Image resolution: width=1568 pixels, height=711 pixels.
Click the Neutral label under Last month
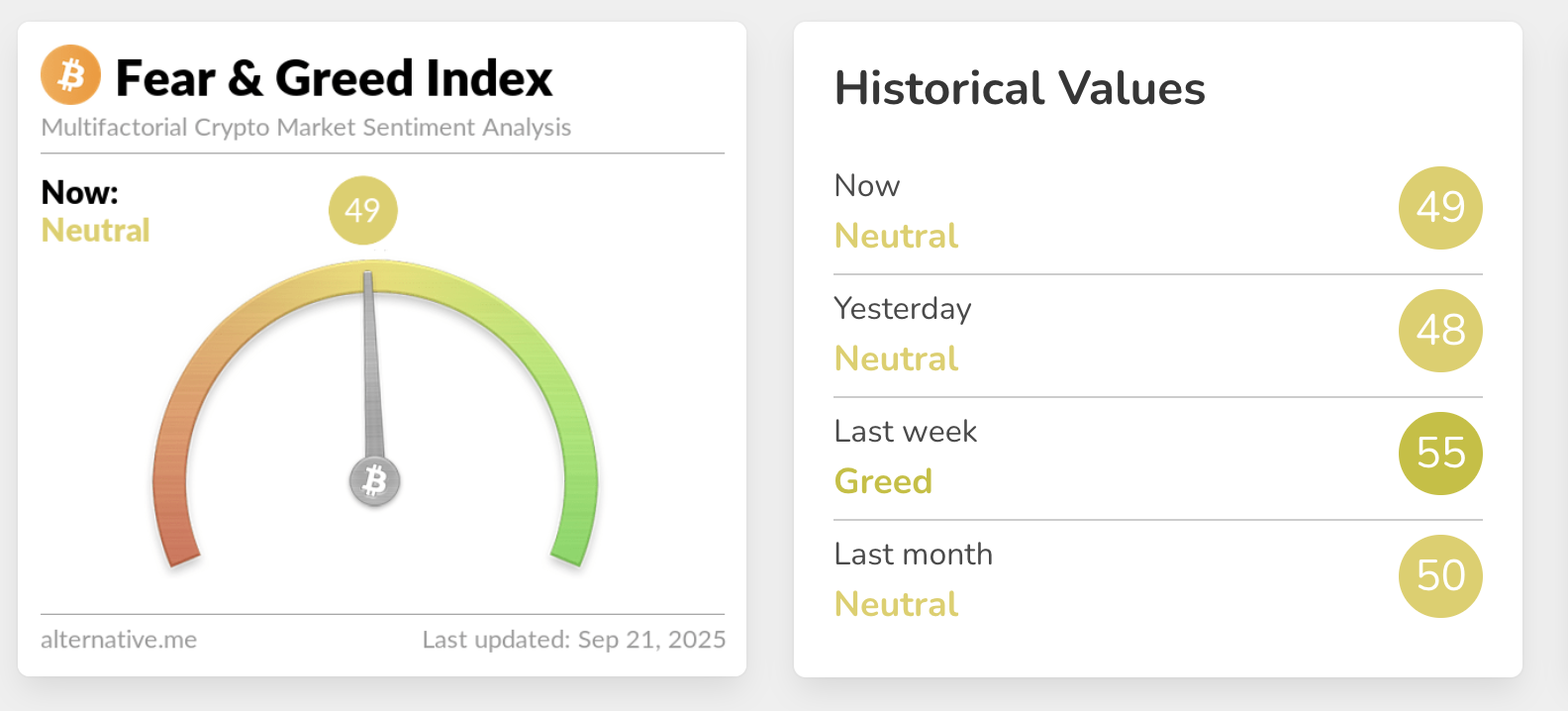pos(896,604)
